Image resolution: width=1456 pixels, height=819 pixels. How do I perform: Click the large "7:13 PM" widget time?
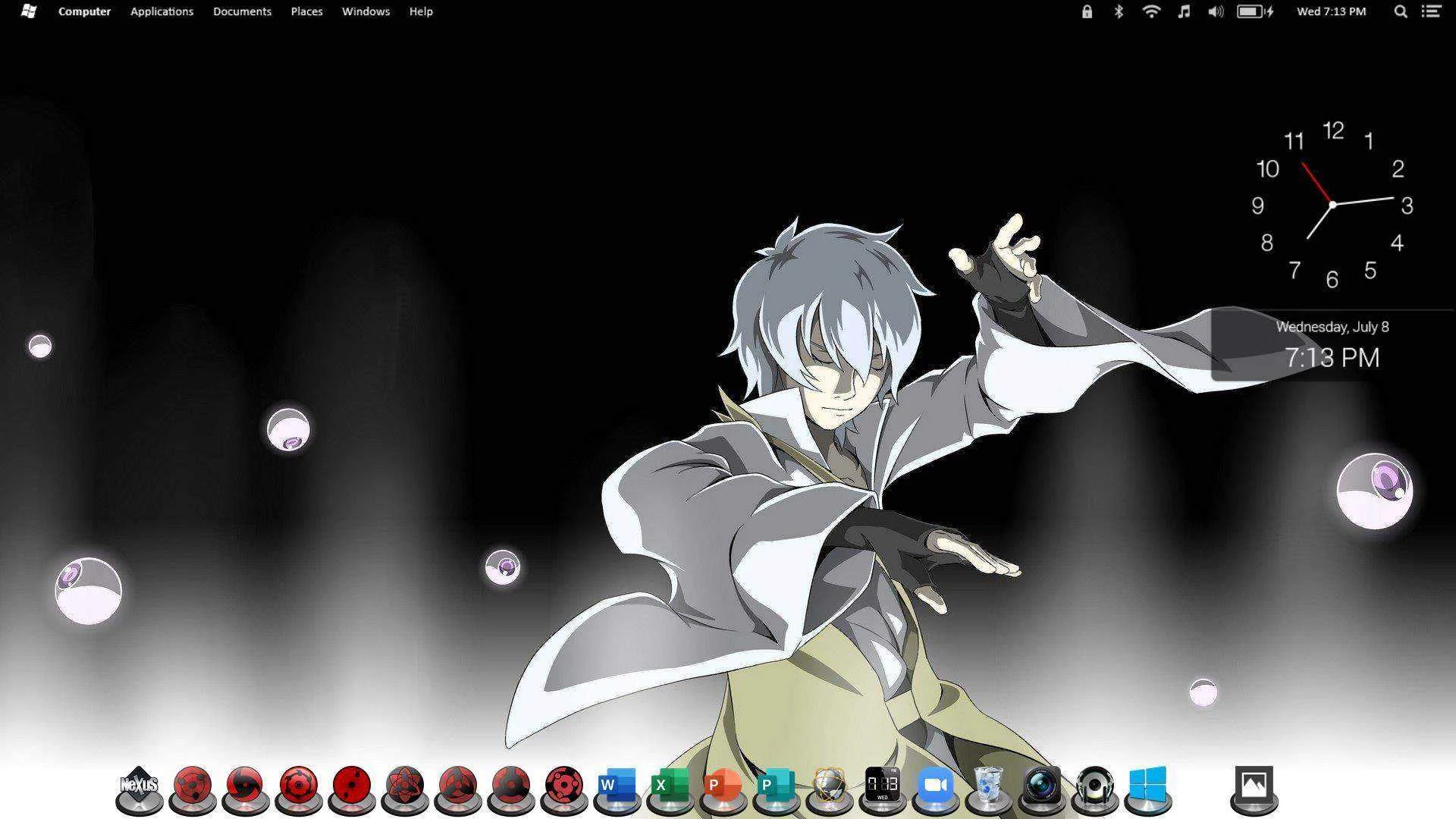1332,357
